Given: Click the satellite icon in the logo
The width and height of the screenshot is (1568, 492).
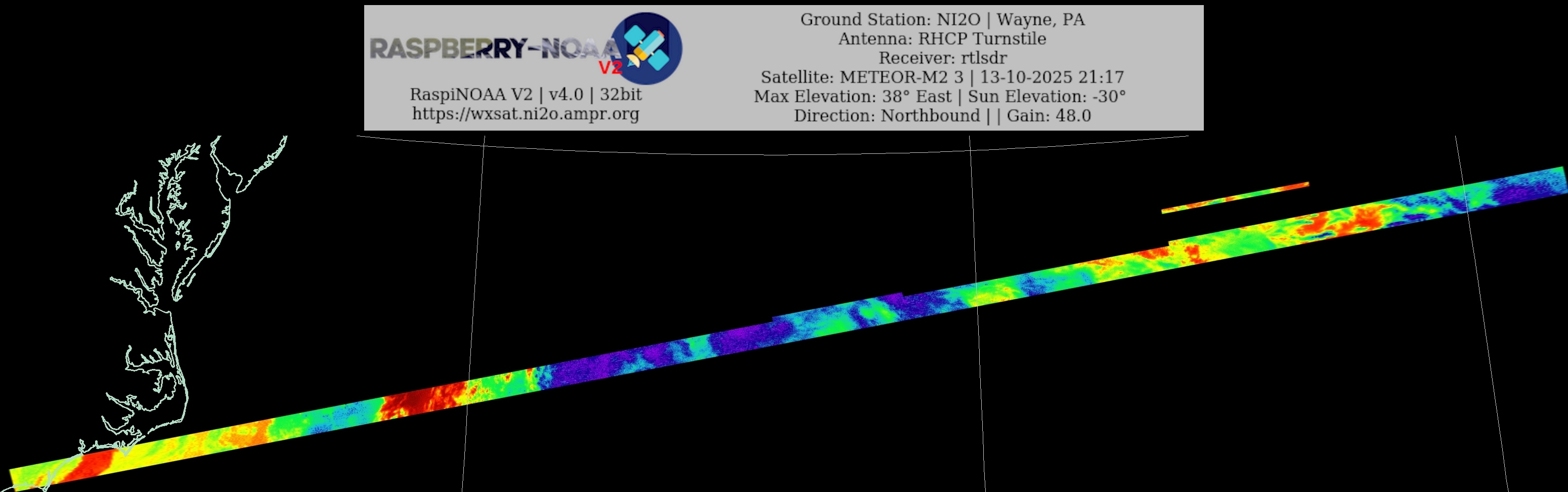Looking at the screenshot, I should point(647,48).
